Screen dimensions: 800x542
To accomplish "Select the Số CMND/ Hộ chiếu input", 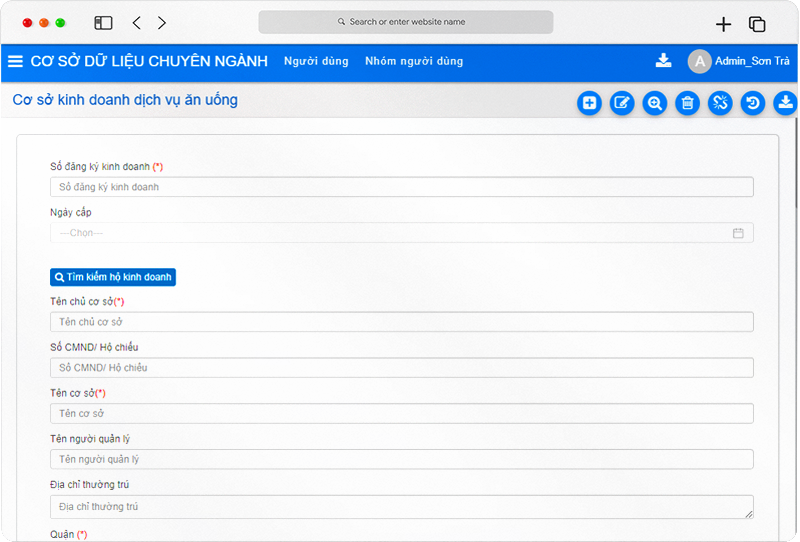I will click(x=402, y=368).
